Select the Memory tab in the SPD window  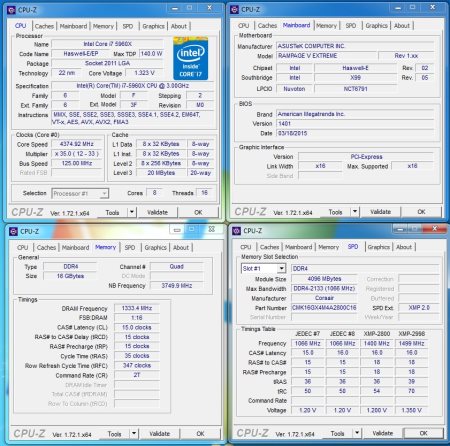pyautogui.click(x=328, y=247)
